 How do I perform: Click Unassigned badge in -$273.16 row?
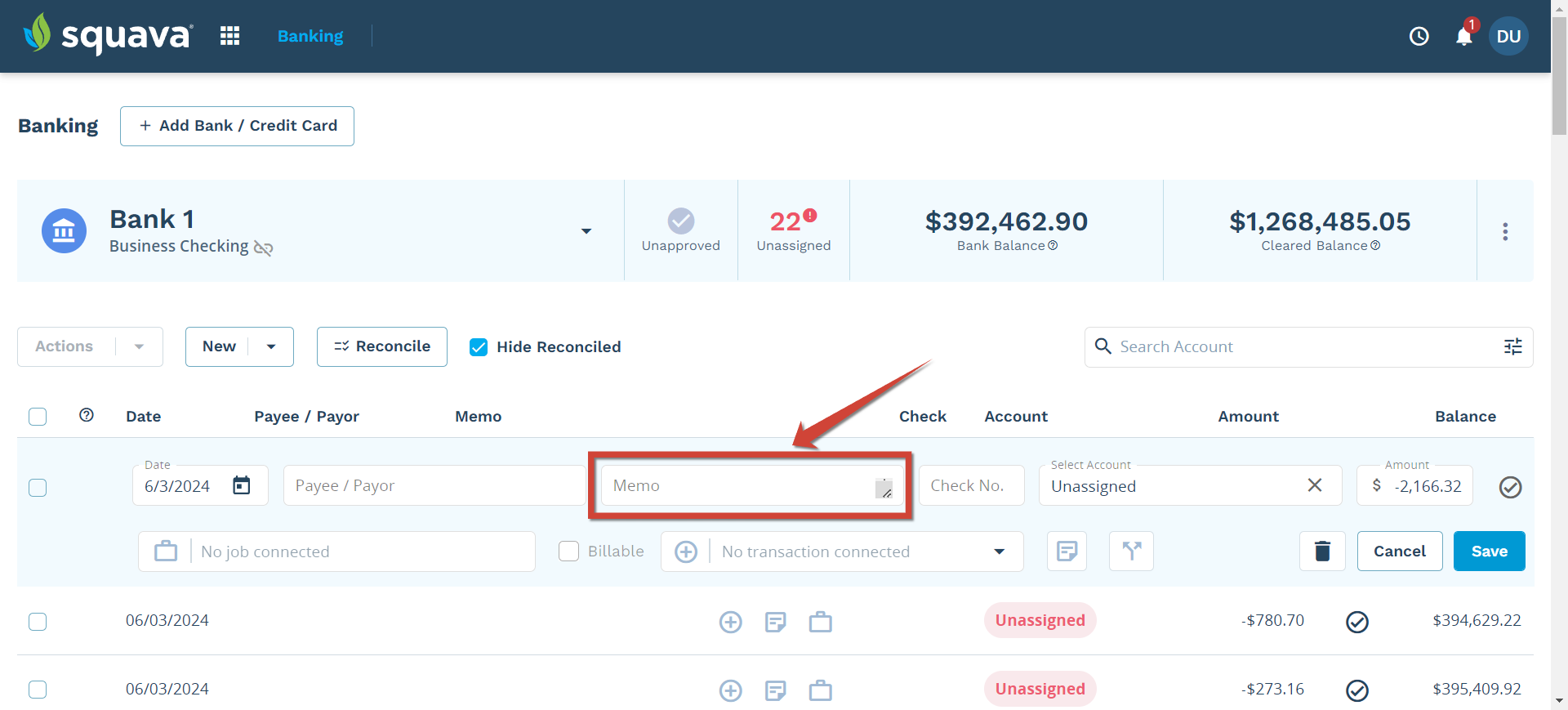[1040, 689]
